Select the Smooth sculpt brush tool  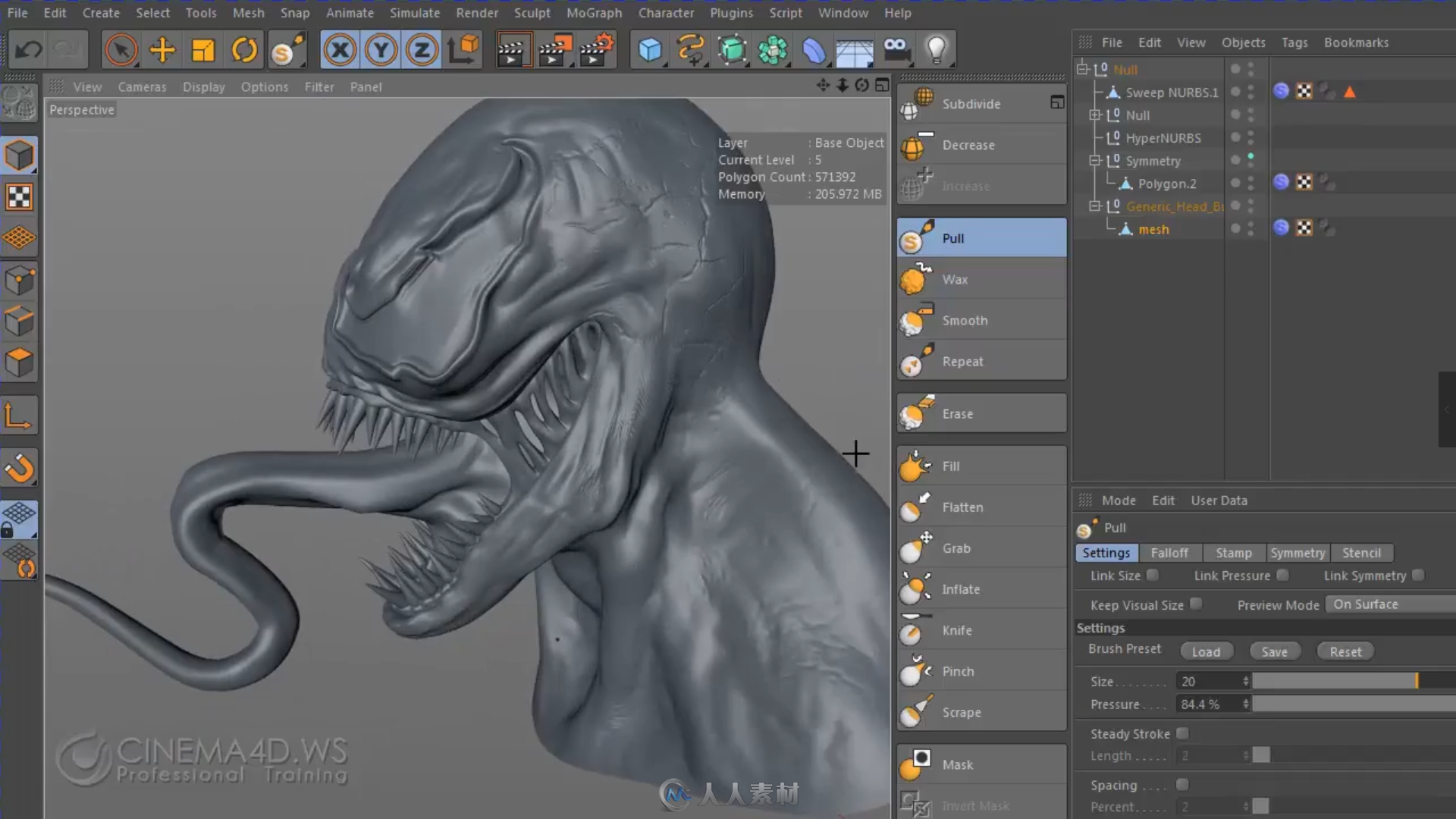tap(981, 320)
